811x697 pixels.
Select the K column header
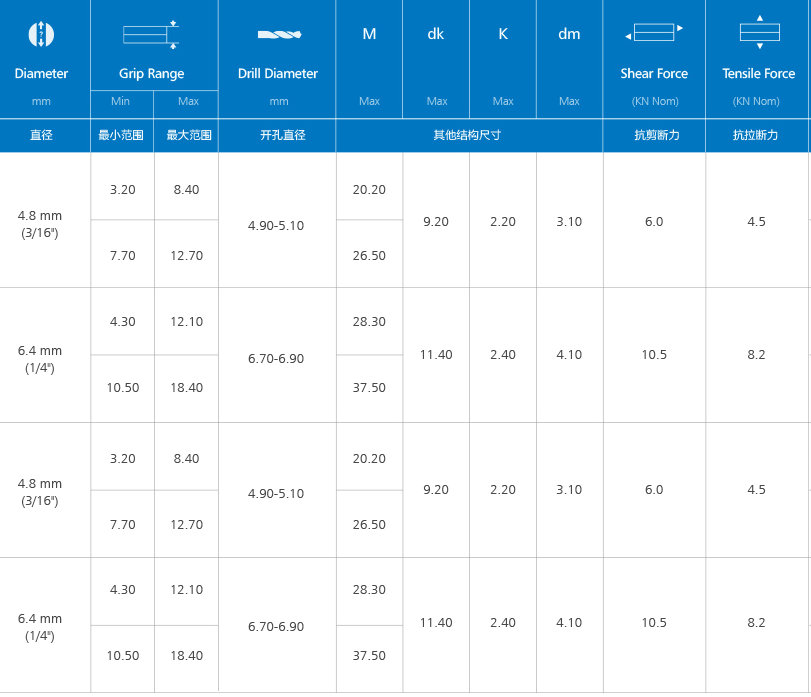click(x=503, y=34)
